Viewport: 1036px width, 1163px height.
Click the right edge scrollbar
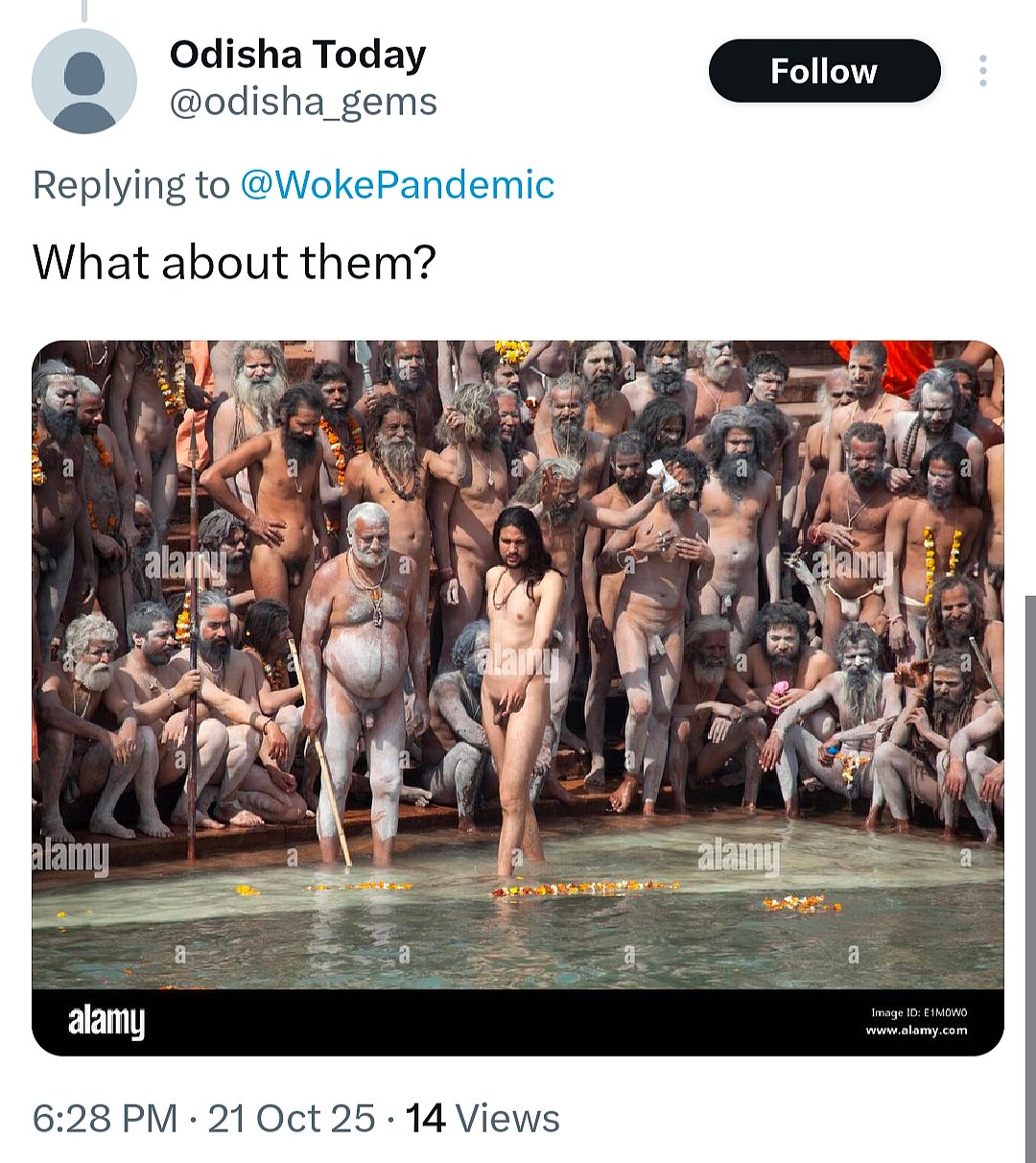(x=1029, y=864)
